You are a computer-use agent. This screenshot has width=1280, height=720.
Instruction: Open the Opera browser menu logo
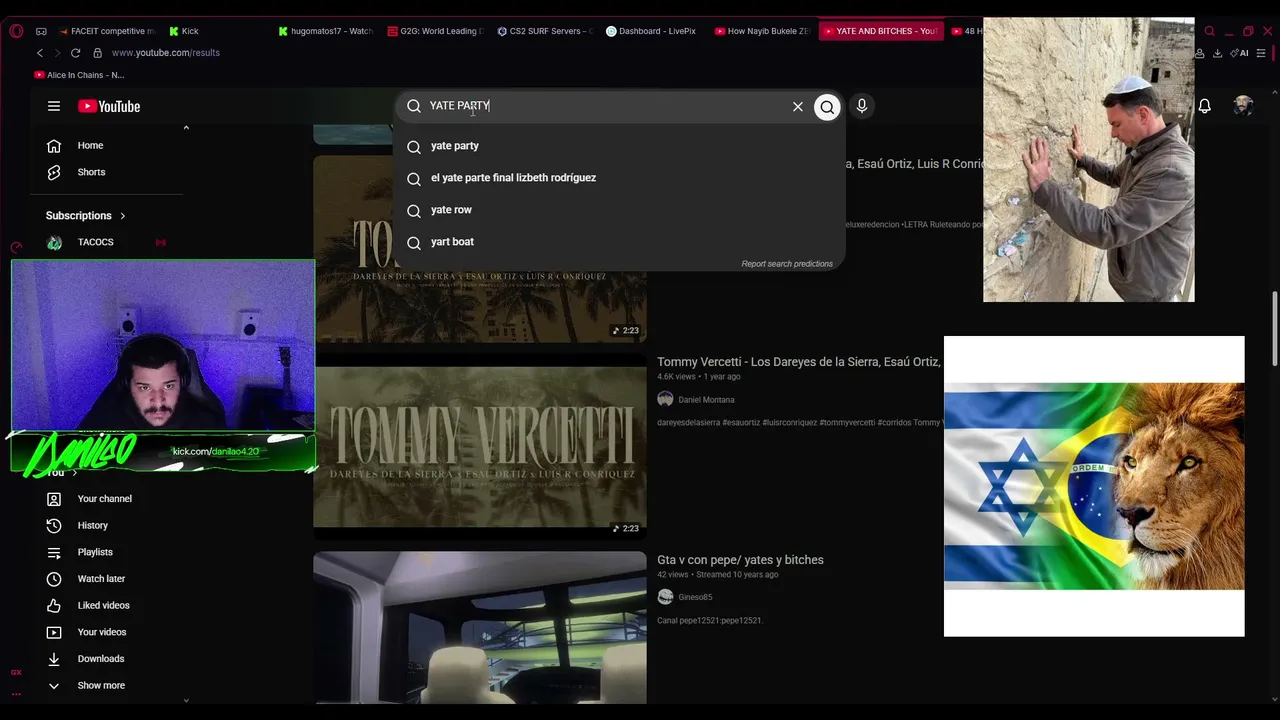click(16, 31)
